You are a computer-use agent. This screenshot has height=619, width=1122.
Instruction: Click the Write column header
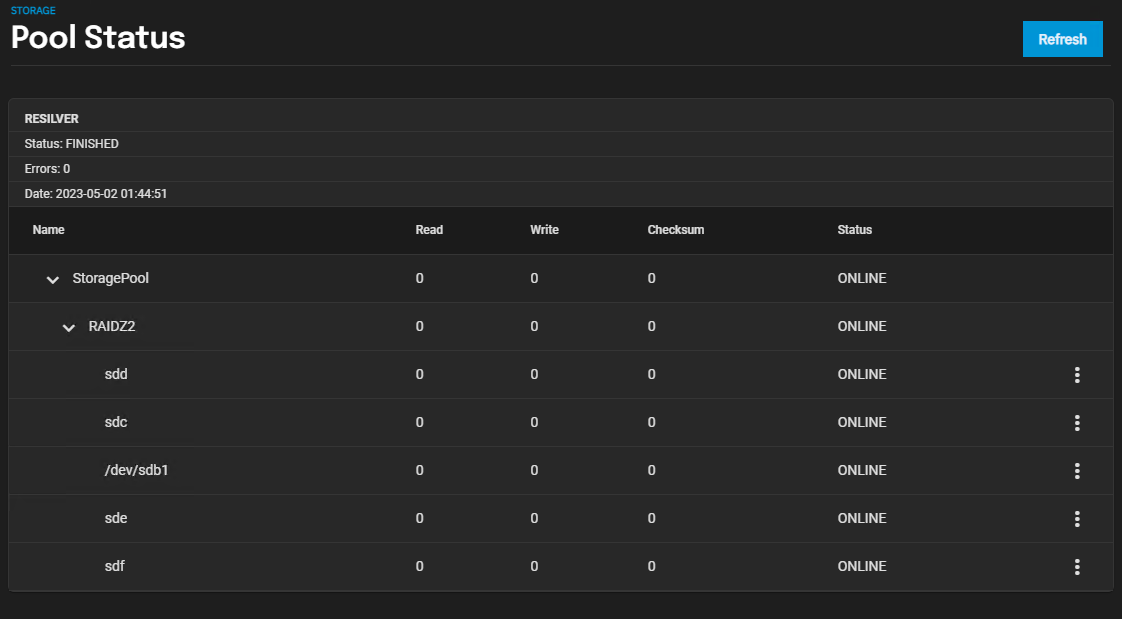click(x=545, y=230)
